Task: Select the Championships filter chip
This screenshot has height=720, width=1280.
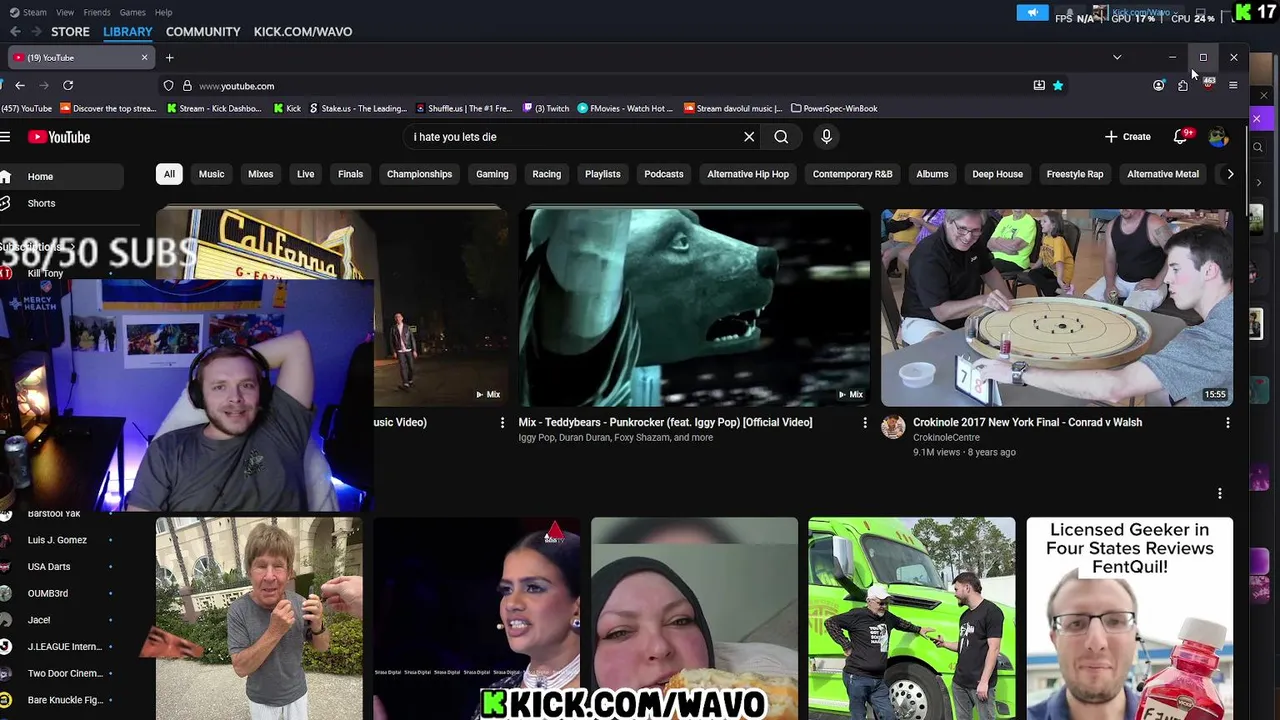Action: (x=419, y=174)
